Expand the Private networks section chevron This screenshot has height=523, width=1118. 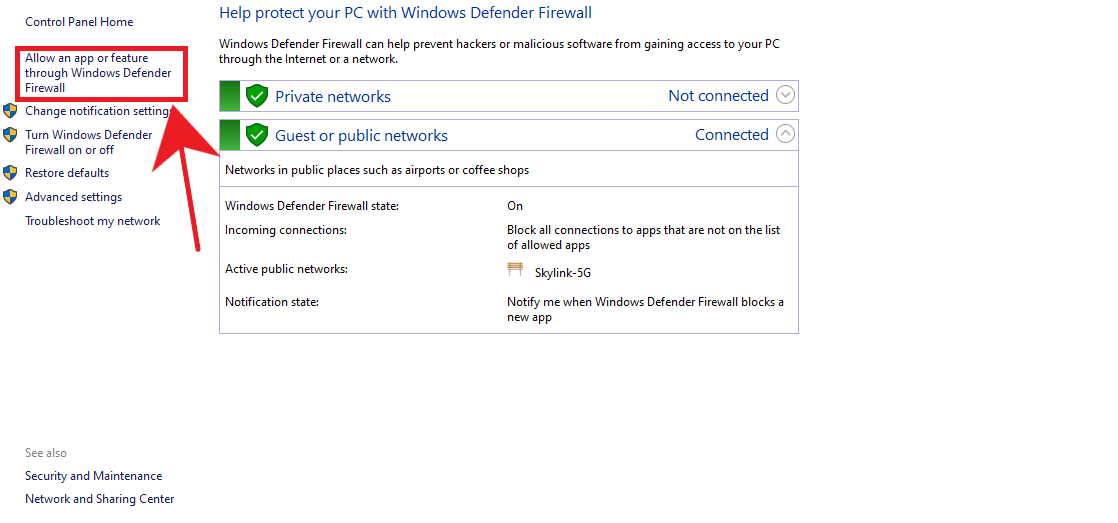click(786, 96)
